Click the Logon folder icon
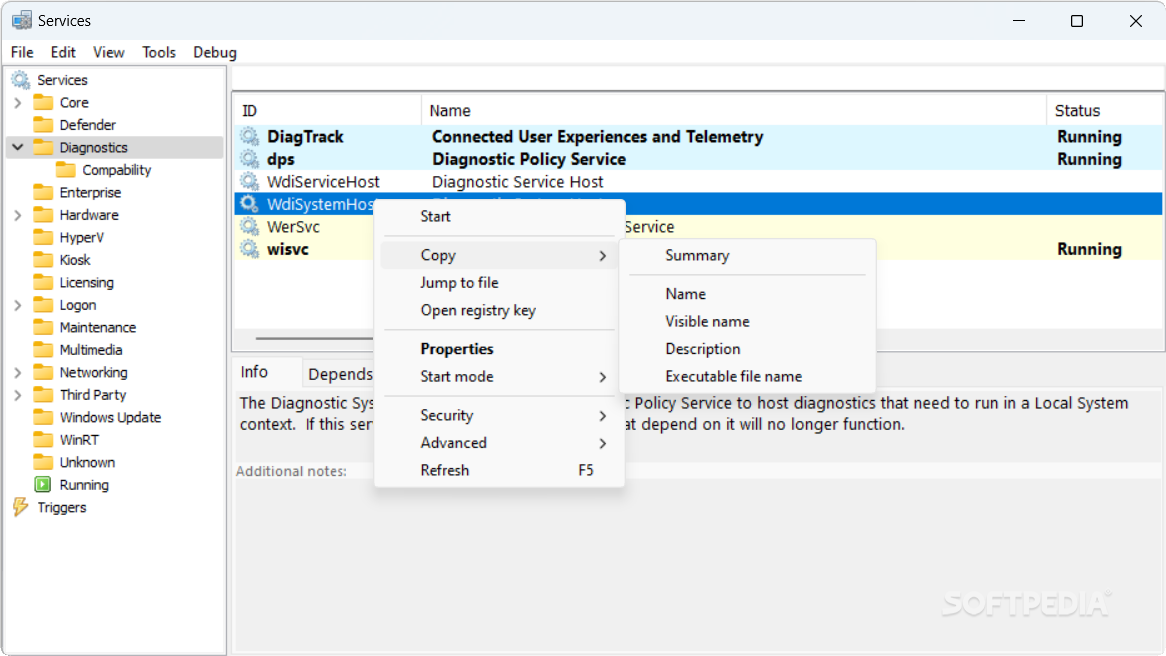 click(44, 304)
